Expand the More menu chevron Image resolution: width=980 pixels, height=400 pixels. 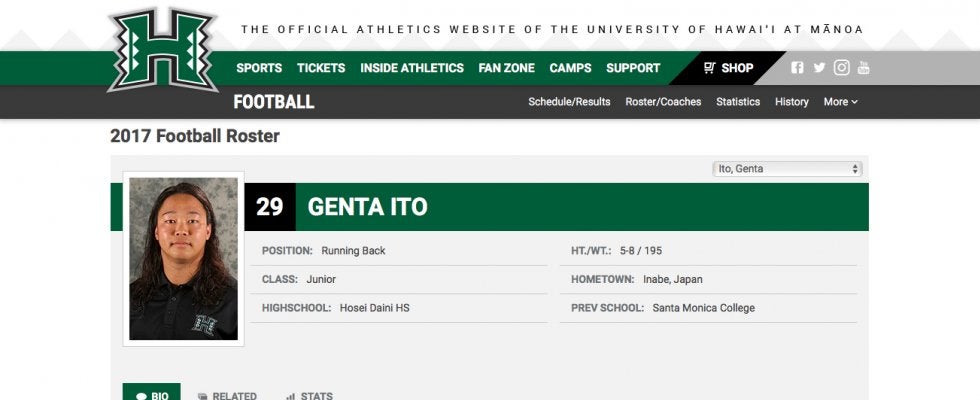click(854, 102)
